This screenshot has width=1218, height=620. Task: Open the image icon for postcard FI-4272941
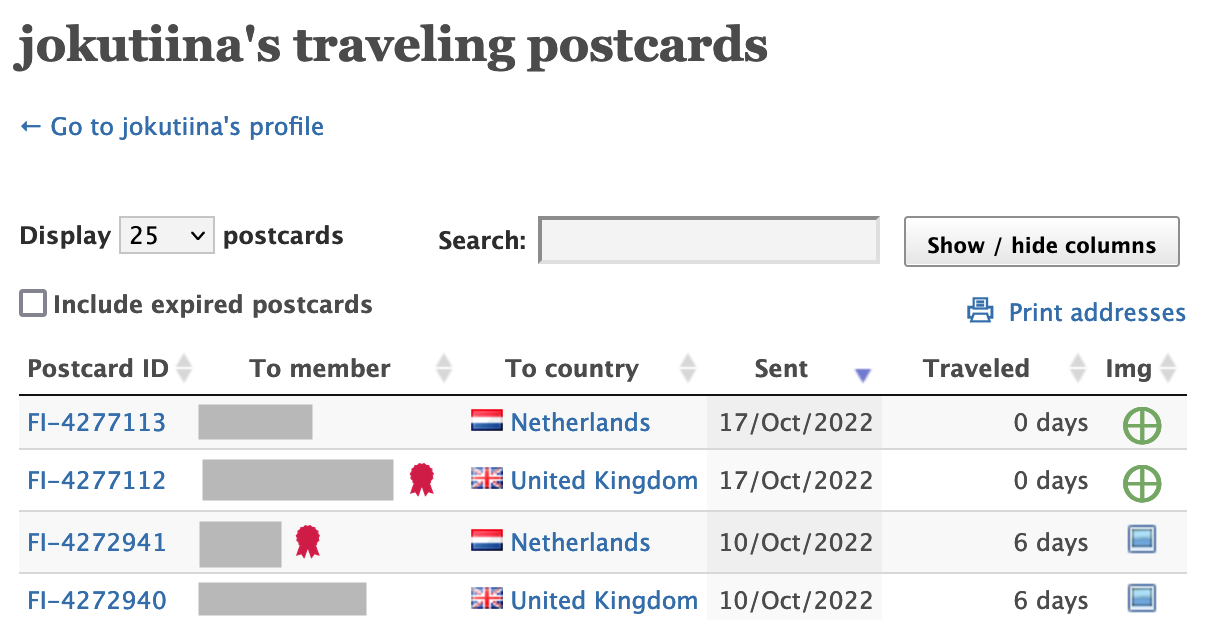click(x=1142, y=541)
